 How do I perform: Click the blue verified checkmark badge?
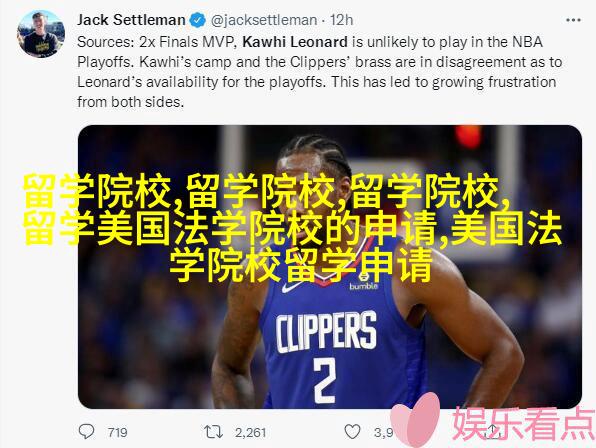pos(197,20)
